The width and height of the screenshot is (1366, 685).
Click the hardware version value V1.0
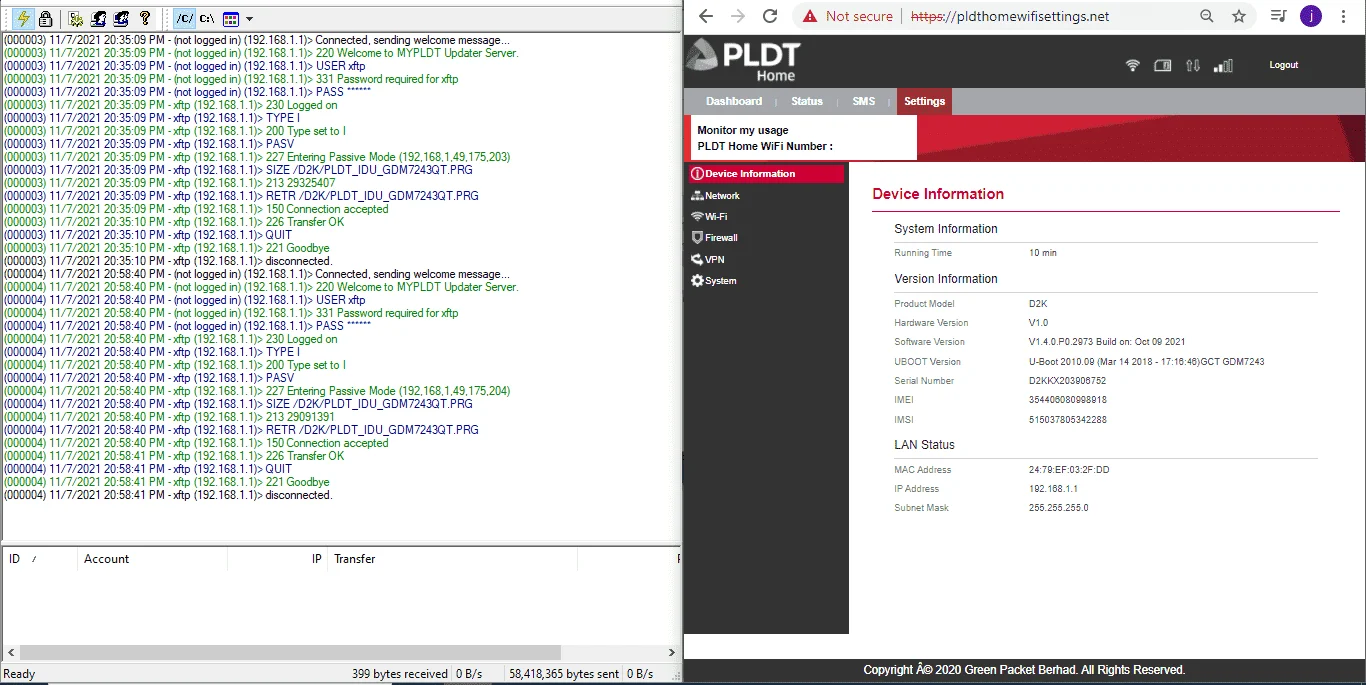click(1039, 323)
